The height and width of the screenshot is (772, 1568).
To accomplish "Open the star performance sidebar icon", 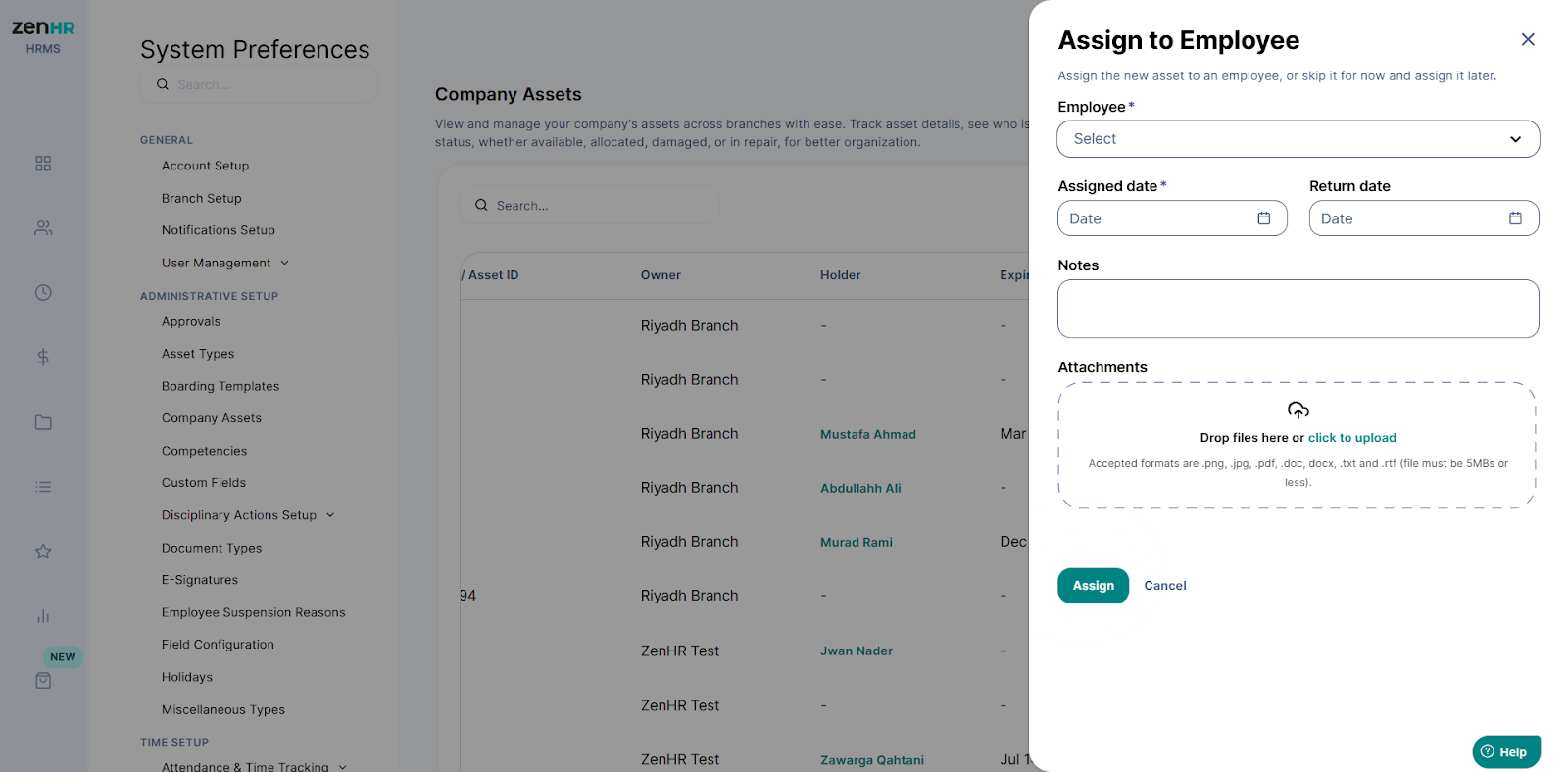I will (x=43, y=552).
